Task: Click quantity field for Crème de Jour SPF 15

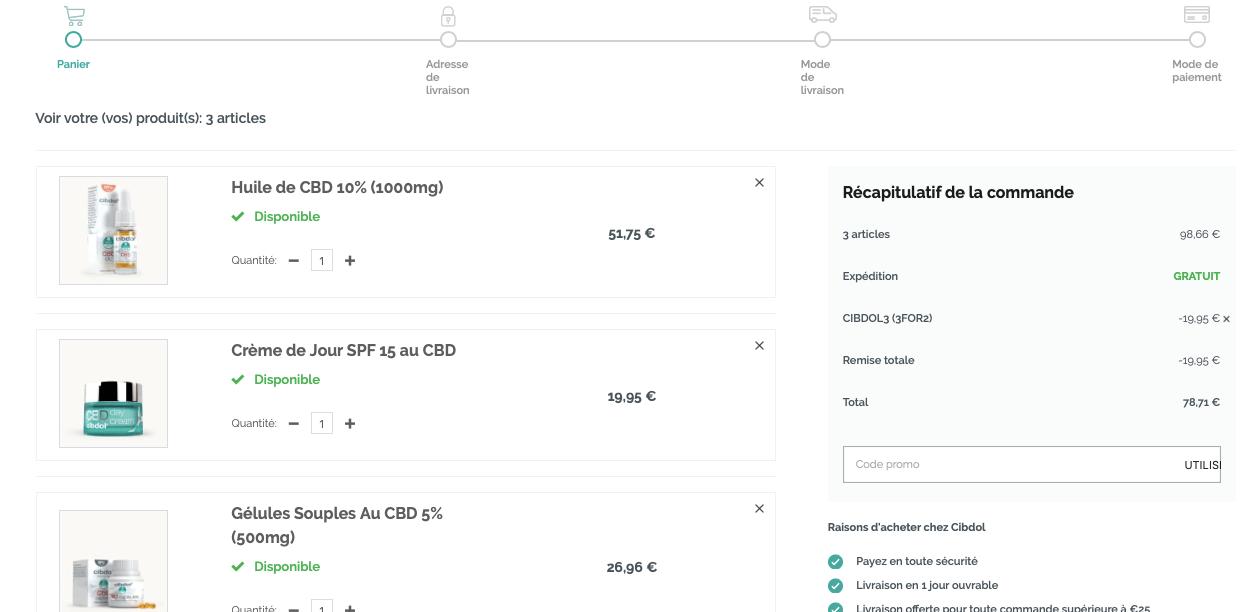Action: tap(322, 423)
